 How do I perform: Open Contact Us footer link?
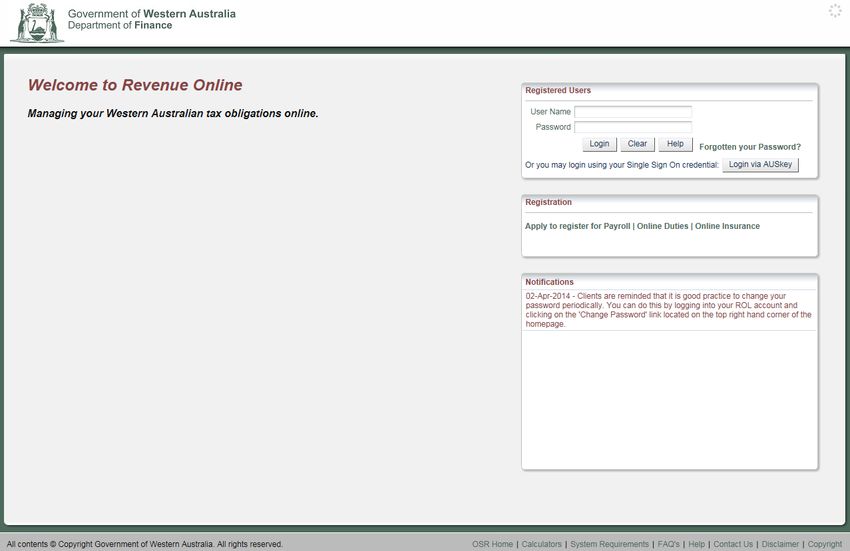click(733, 544)
